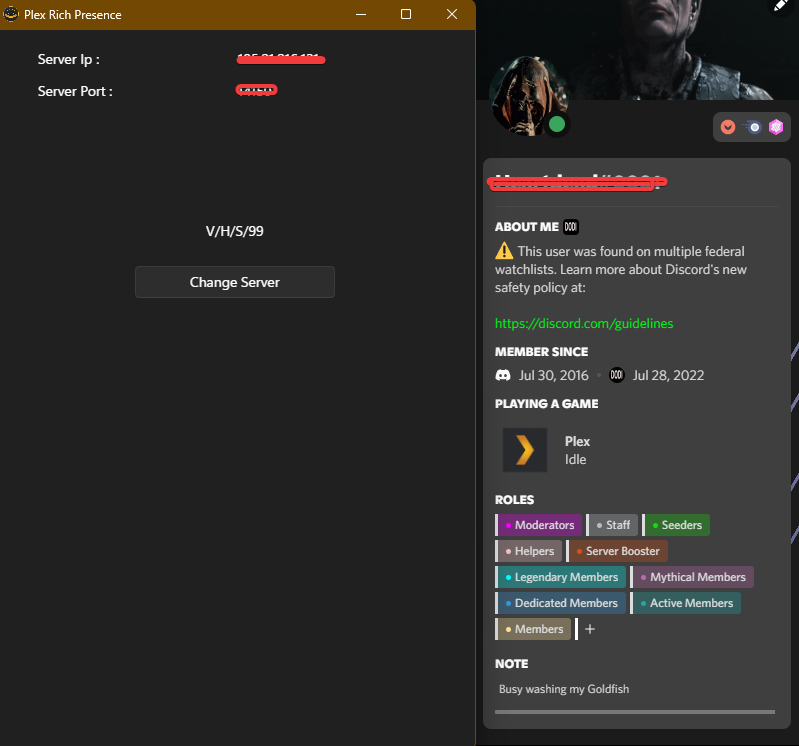Click the Server Ip label
This screenshot has width=799, height=746.
[69, 60]
